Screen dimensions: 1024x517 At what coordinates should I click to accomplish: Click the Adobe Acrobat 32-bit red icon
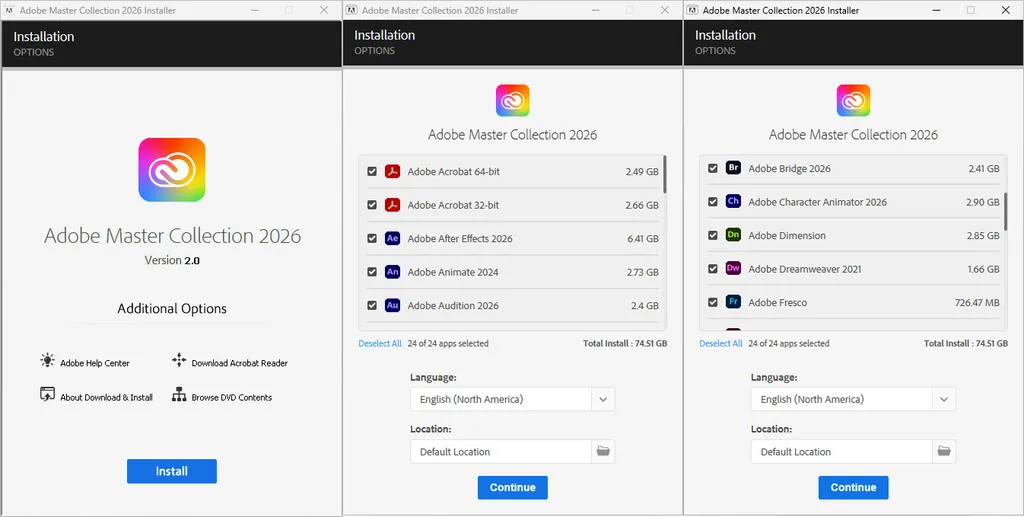(x=392, y=205)
